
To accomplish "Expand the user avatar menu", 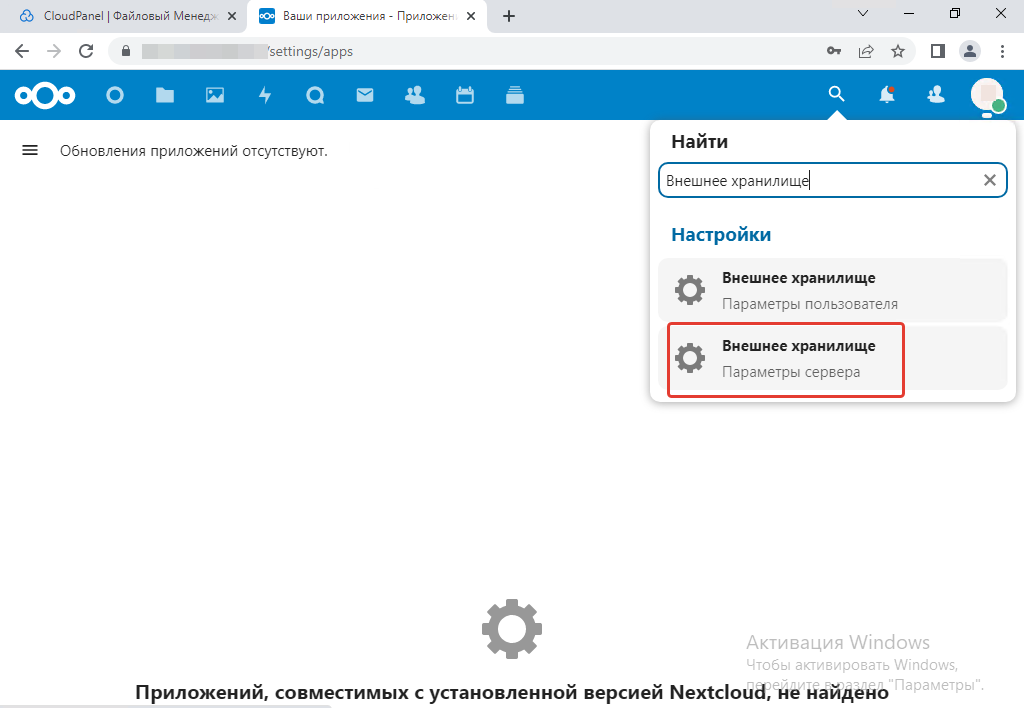I will coord(987,95).
